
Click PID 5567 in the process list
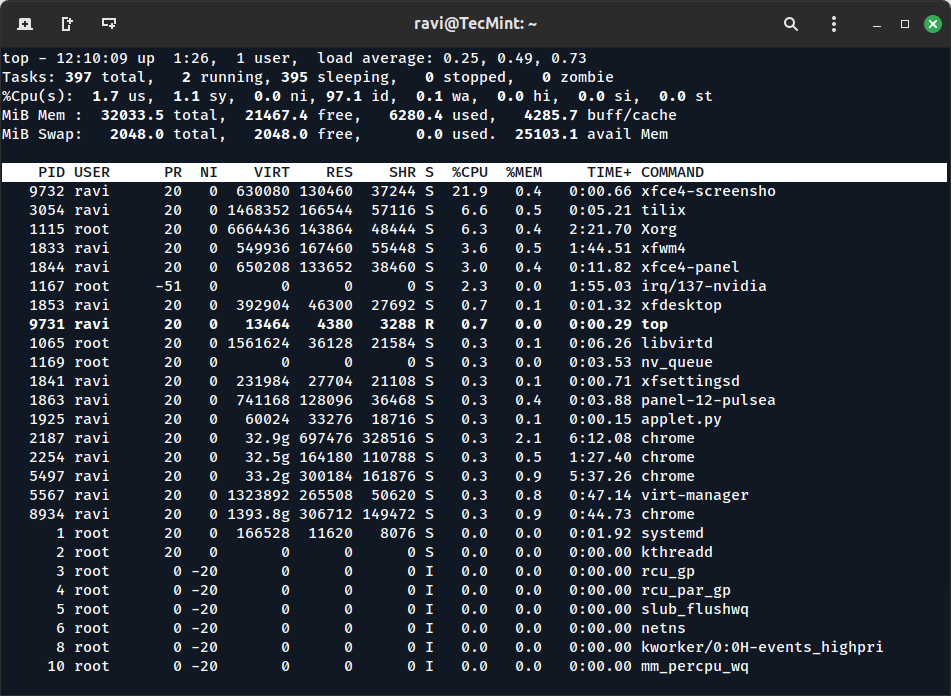click(47, 495)
